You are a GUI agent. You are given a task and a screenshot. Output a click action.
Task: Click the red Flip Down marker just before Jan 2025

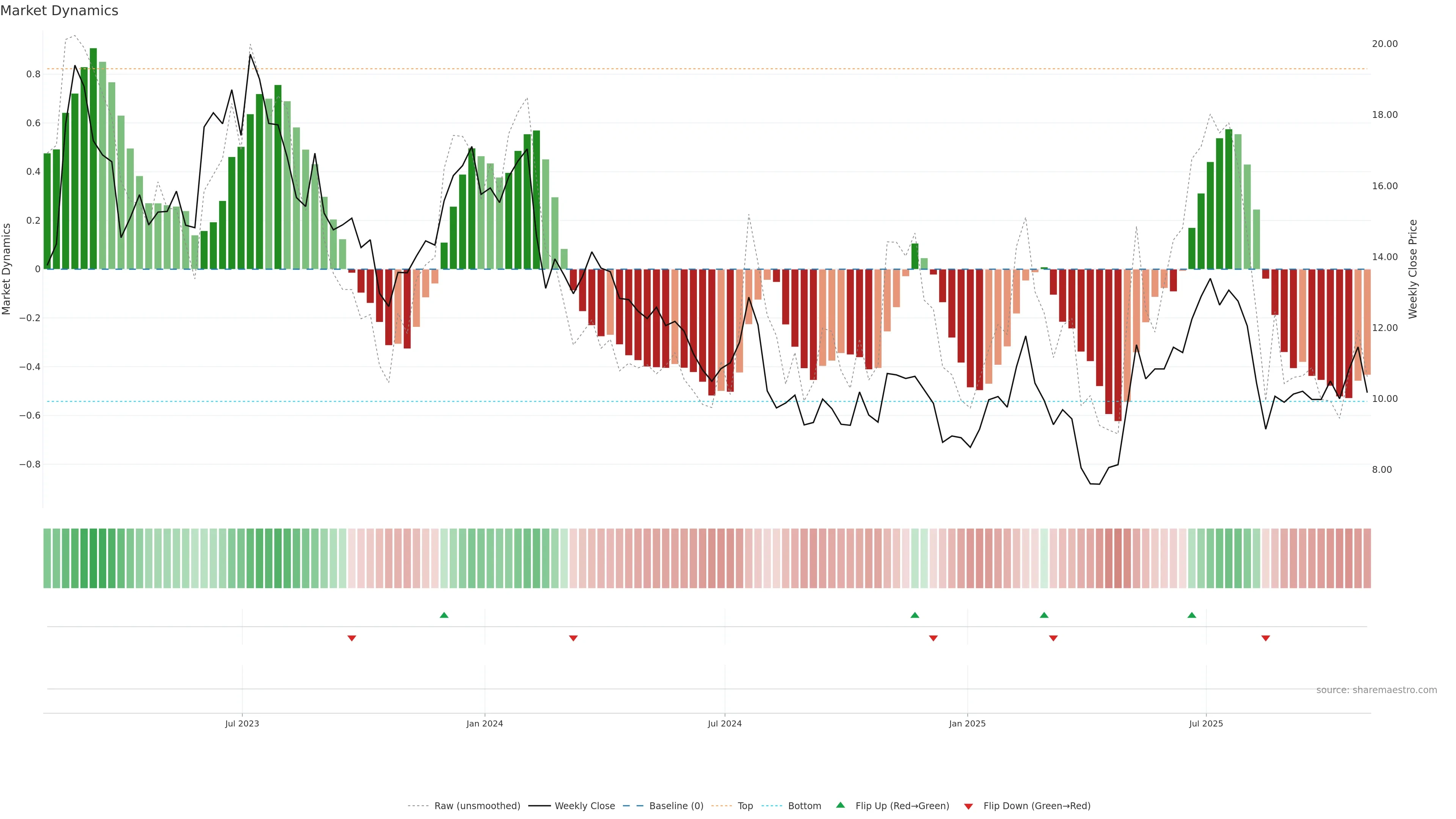click(x=933, y=638)
